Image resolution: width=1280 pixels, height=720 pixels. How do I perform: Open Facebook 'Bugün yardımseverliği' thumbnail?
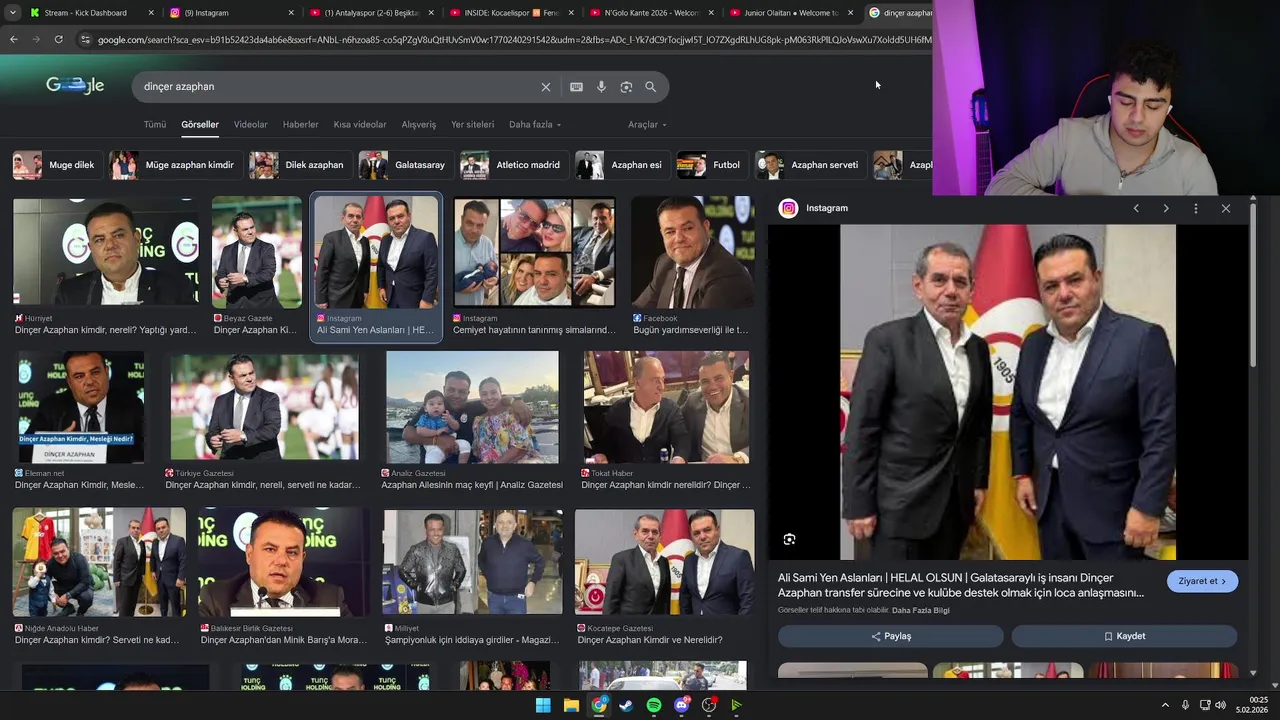click(693, 252)
